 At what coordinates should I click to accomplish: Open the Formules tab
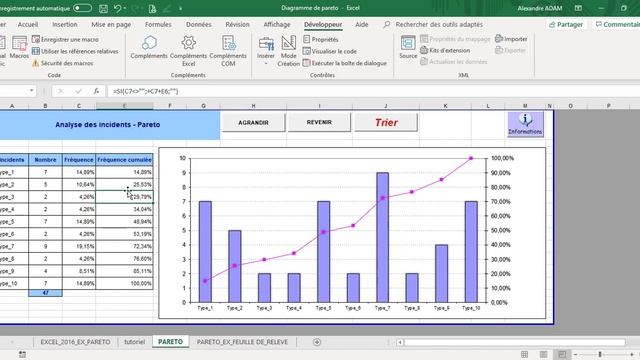click(158, 24)
